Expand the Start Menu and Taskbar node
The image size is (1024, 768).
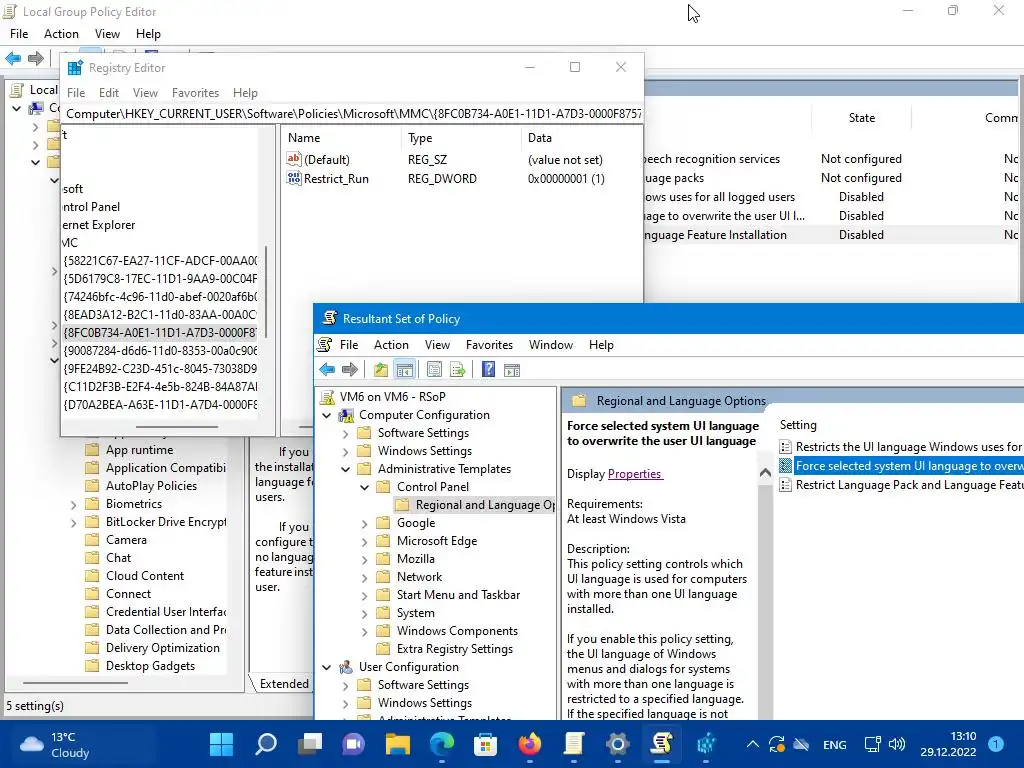pyautogui.click(x=364, y=596)
